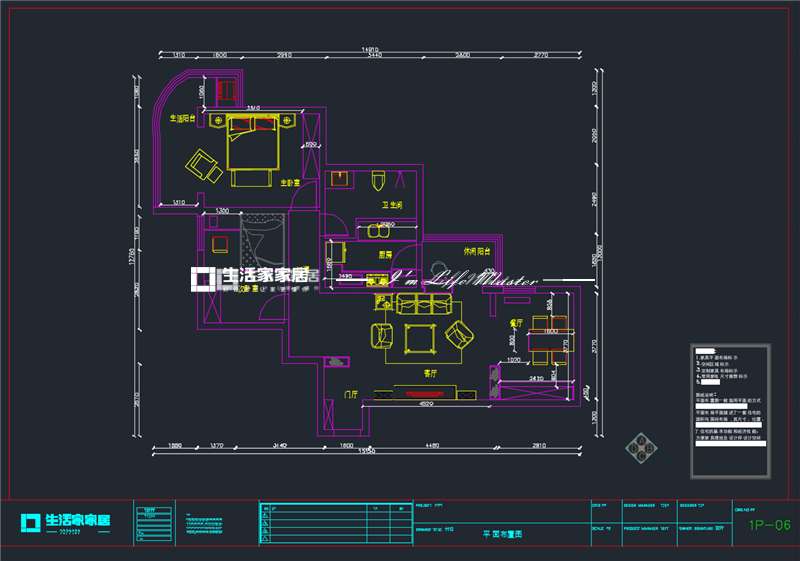Select the 卫生间 bathroom label

[x=391, y=205]
